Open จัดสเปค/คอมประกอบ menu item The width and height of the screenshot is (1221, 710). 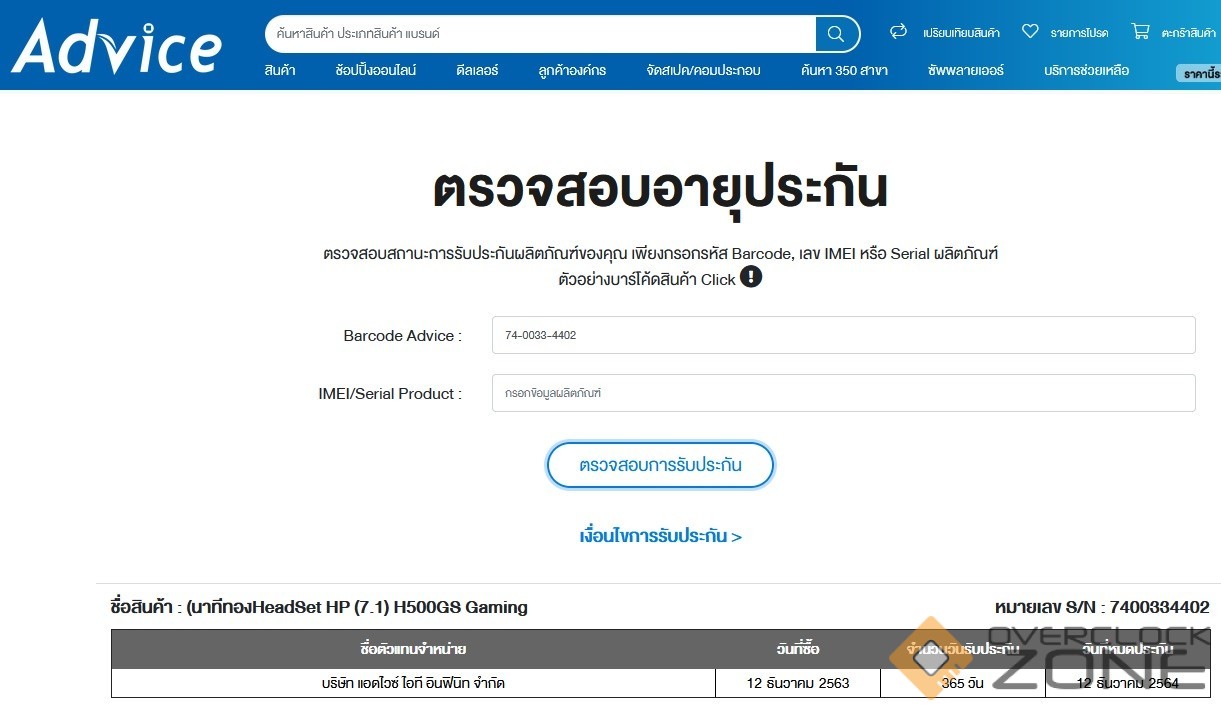[x=703, y=70]
